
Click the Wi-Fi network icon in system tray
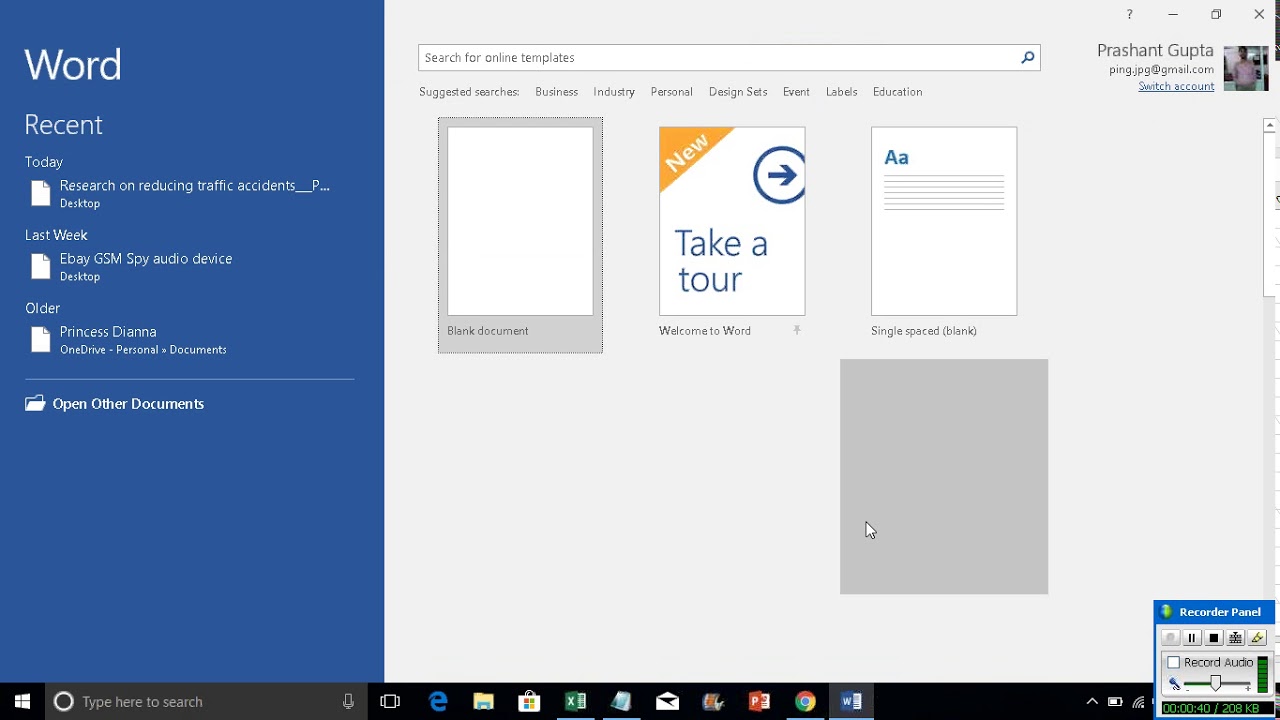click(x=1138, y=702)
